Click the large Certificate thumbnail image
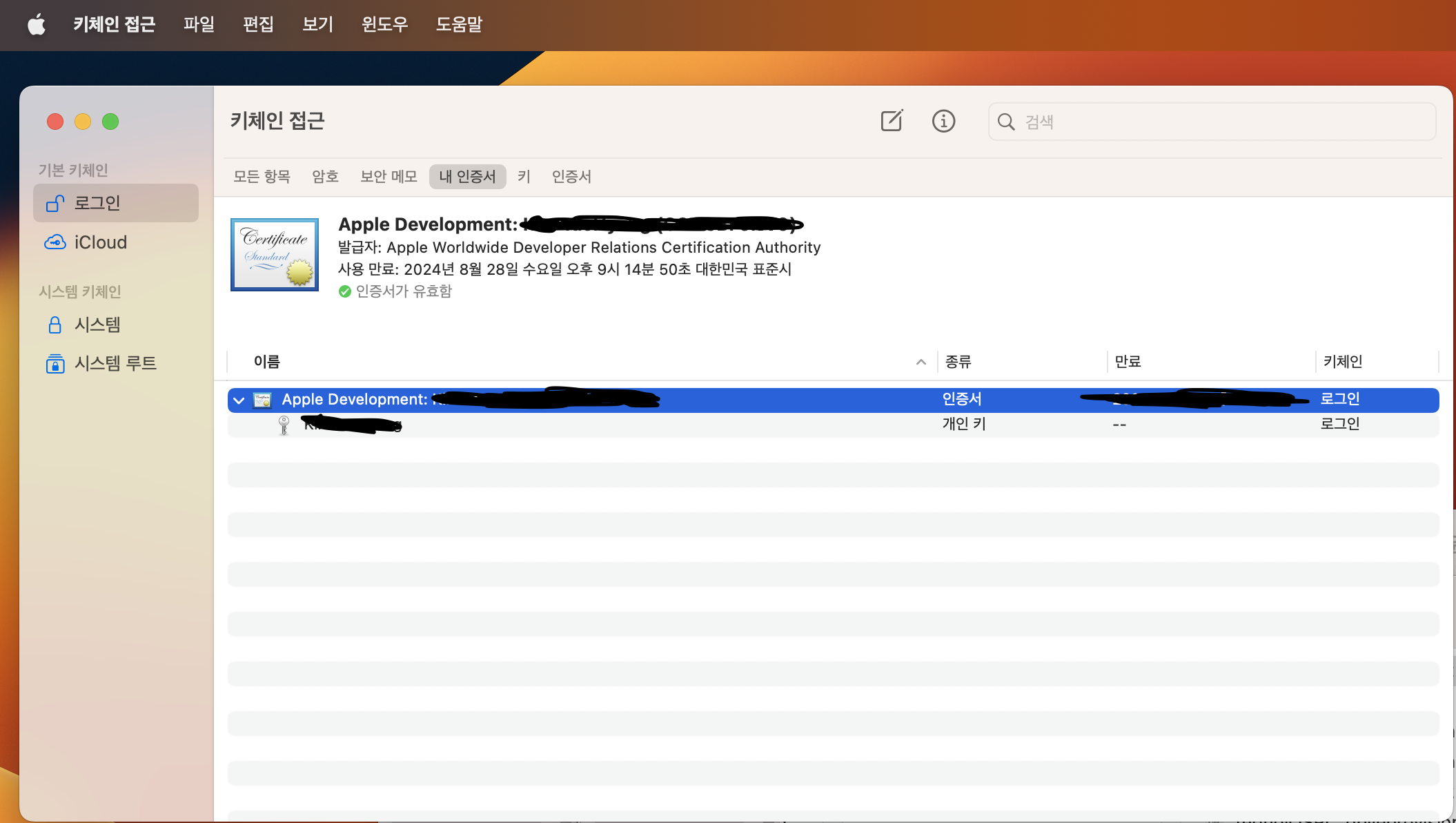 point(275,255)
